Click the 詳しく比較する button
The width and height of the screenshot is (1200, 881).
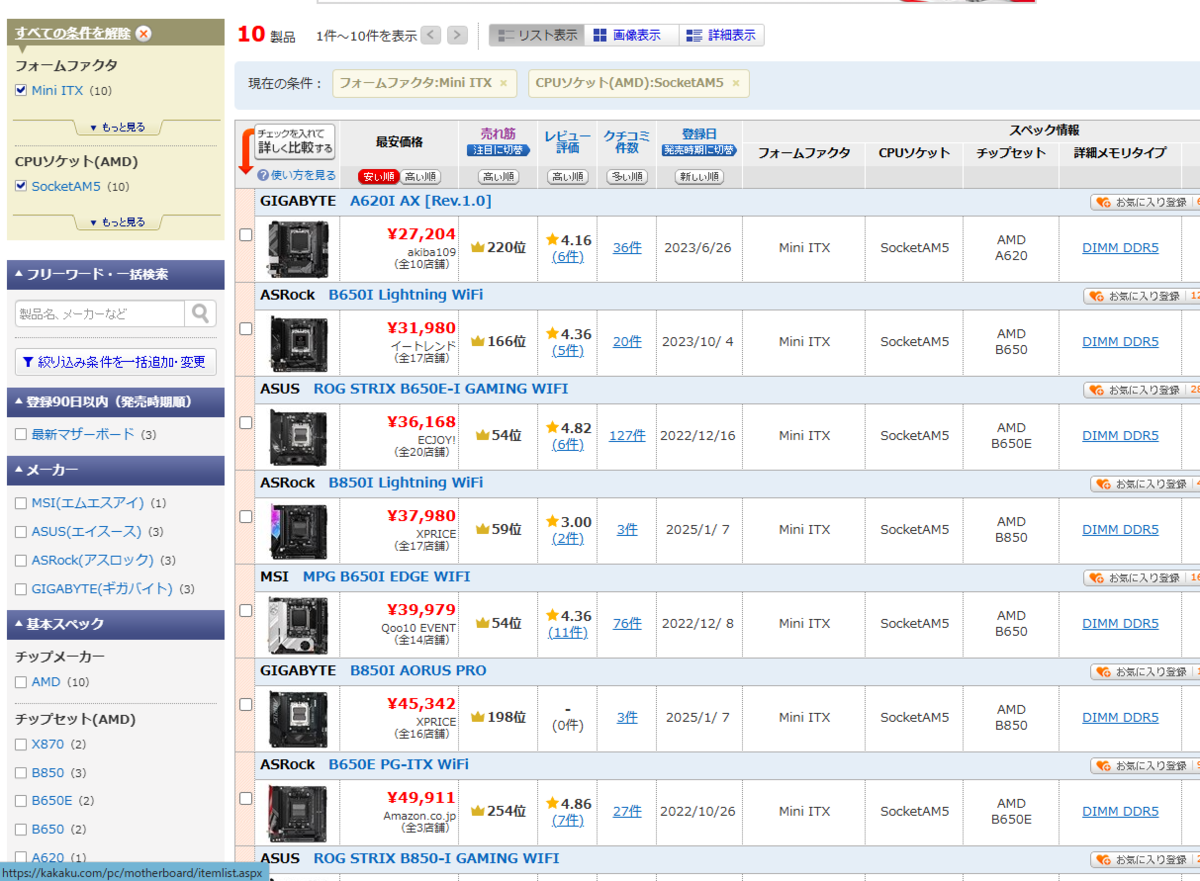pos(295,141)
